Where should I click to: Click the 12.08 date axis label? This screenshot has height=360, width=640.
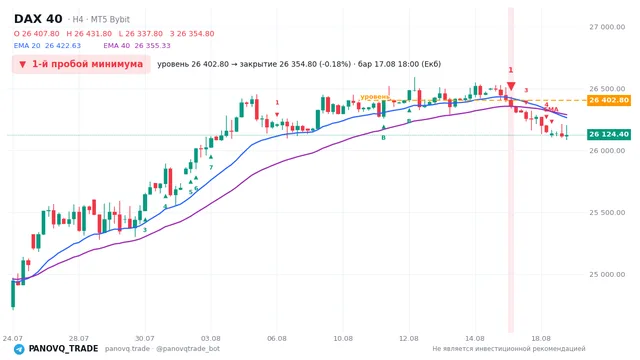coord(409,338)
